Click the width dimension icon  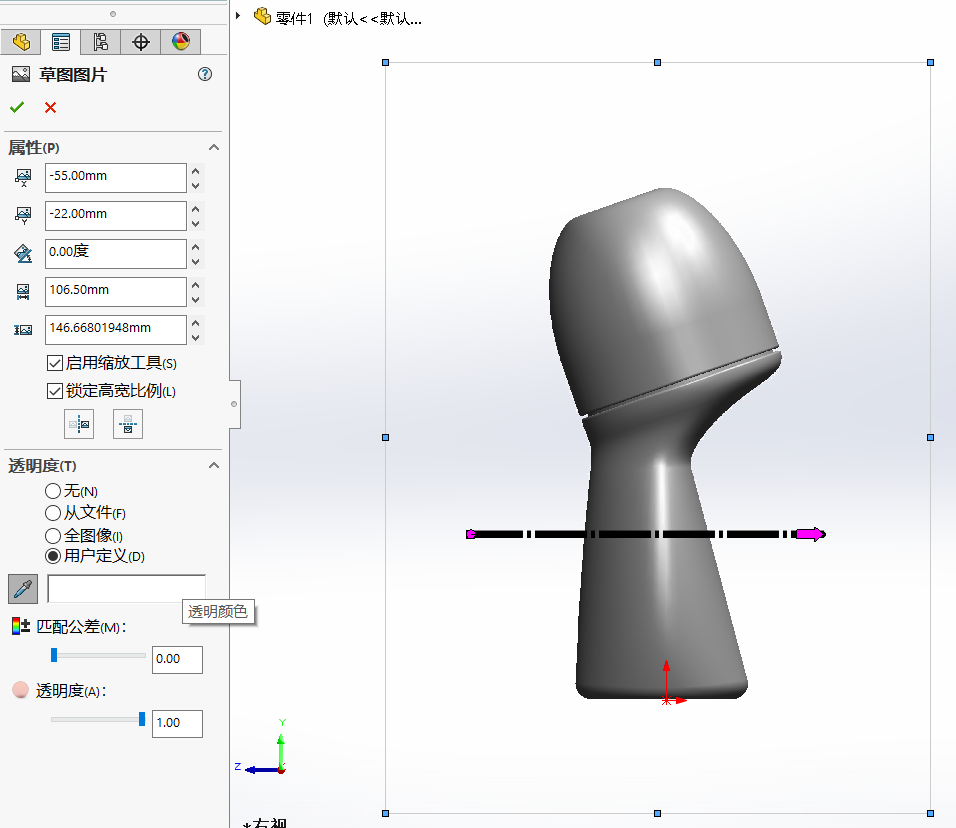(x=23, y=292)
